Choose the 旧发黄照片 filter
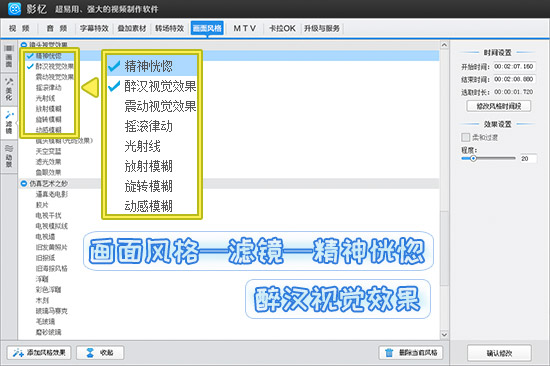 52,247
